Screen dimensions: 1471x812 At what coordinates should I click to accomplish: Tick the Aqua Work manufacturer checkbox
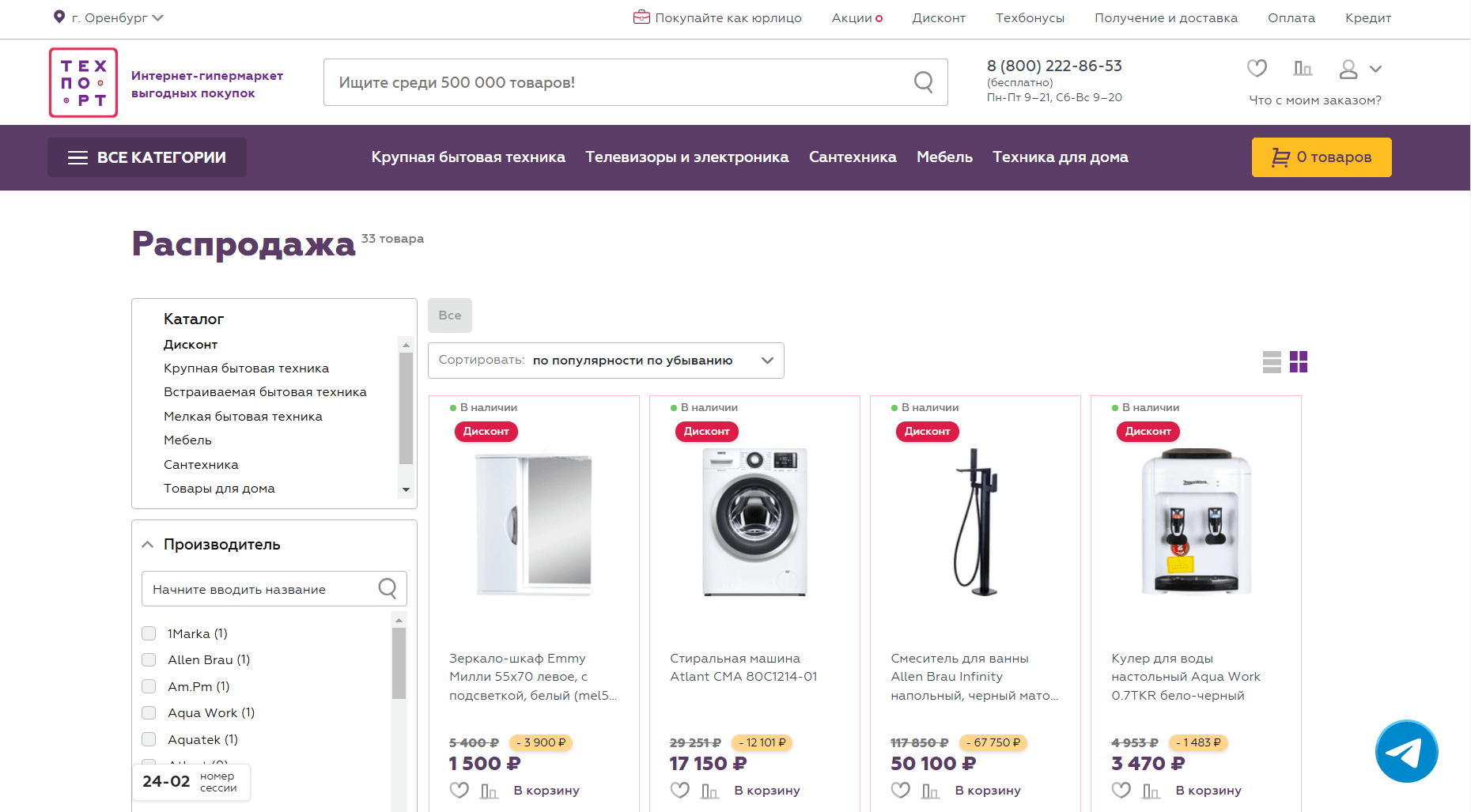point(149,712)
